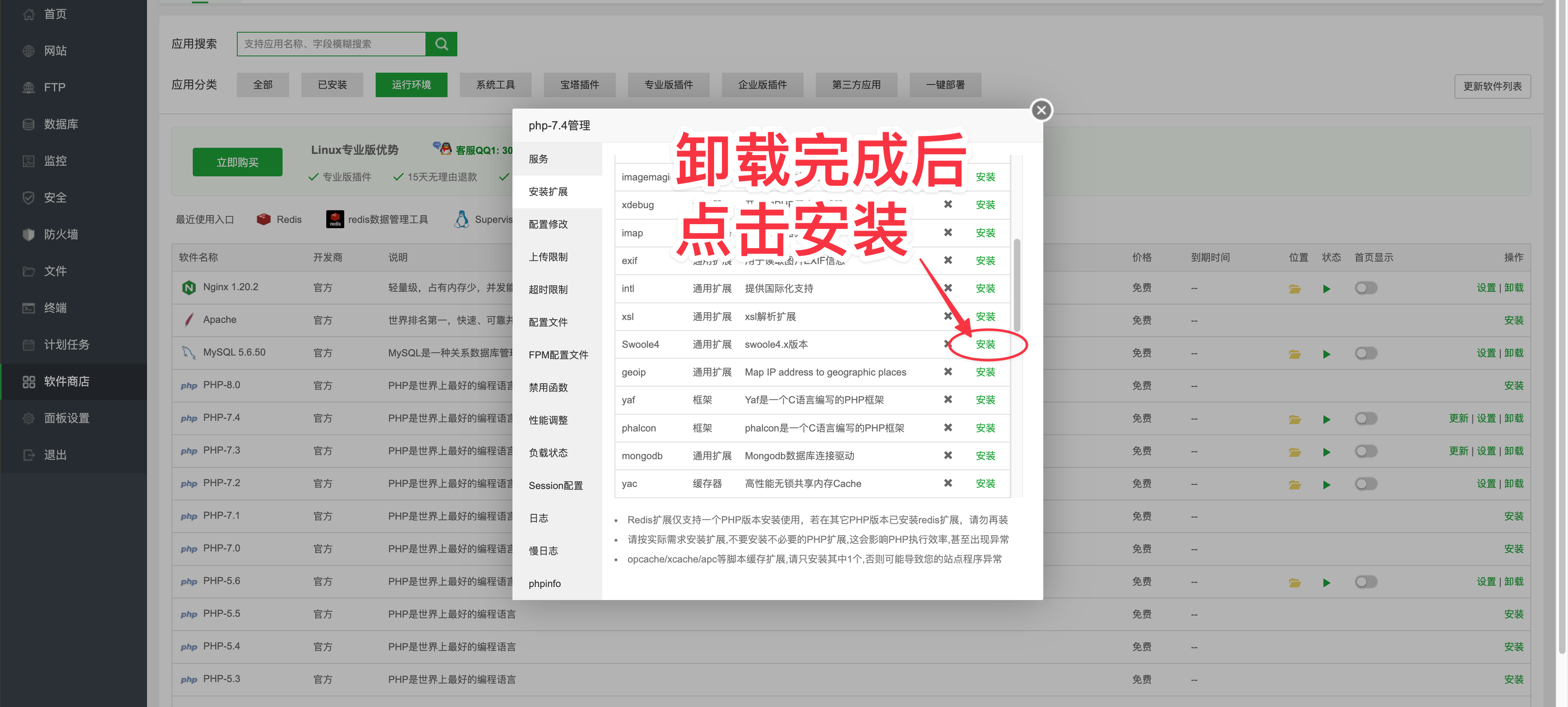Click 更新 for PHP-7.4
The width and height of the screenshot is (1568, 707).
click(x=1459, y=418)
